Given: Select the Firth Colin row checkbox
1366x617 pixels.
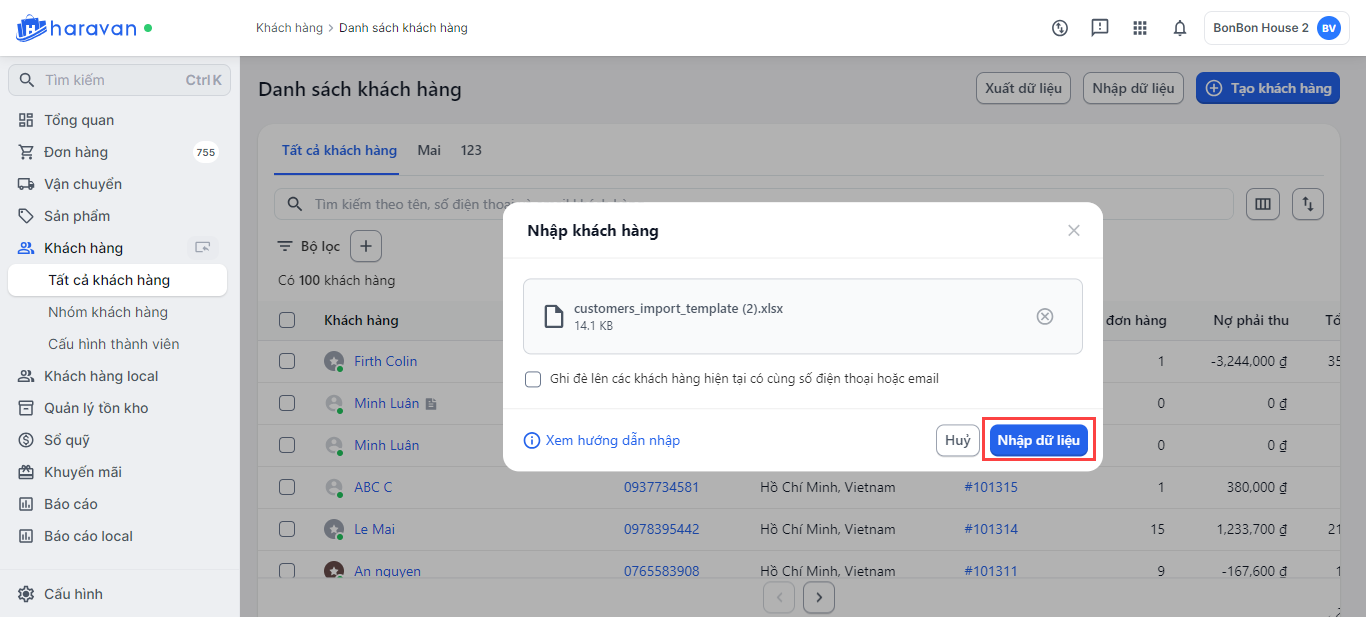Looking at the screenshot, I should tap(287, 361).
